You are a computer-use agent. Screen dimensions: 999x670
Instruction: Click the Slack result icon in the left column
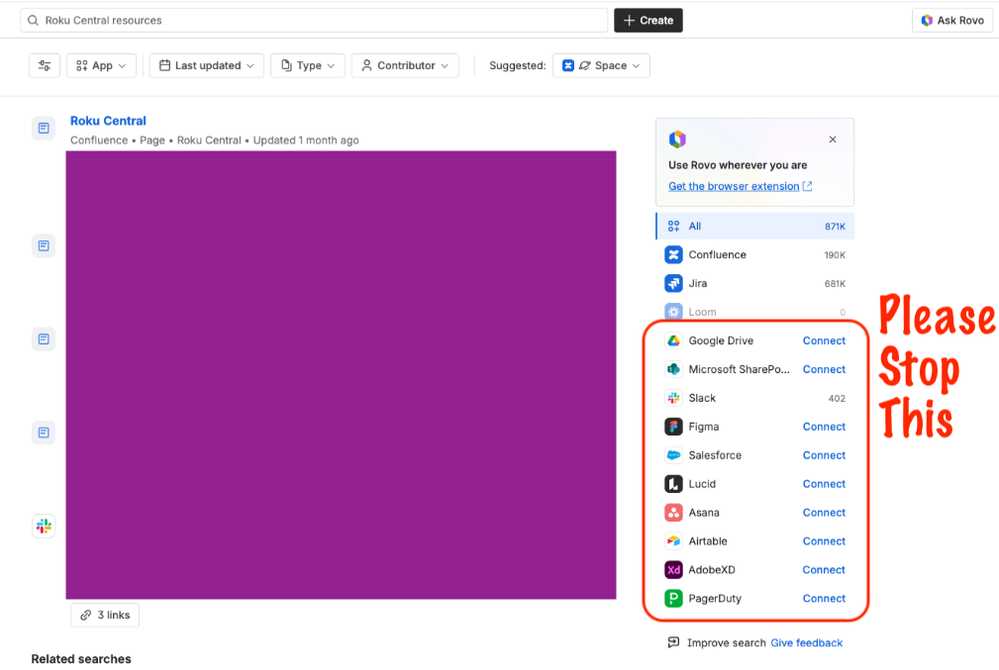(x=44, y=526)
